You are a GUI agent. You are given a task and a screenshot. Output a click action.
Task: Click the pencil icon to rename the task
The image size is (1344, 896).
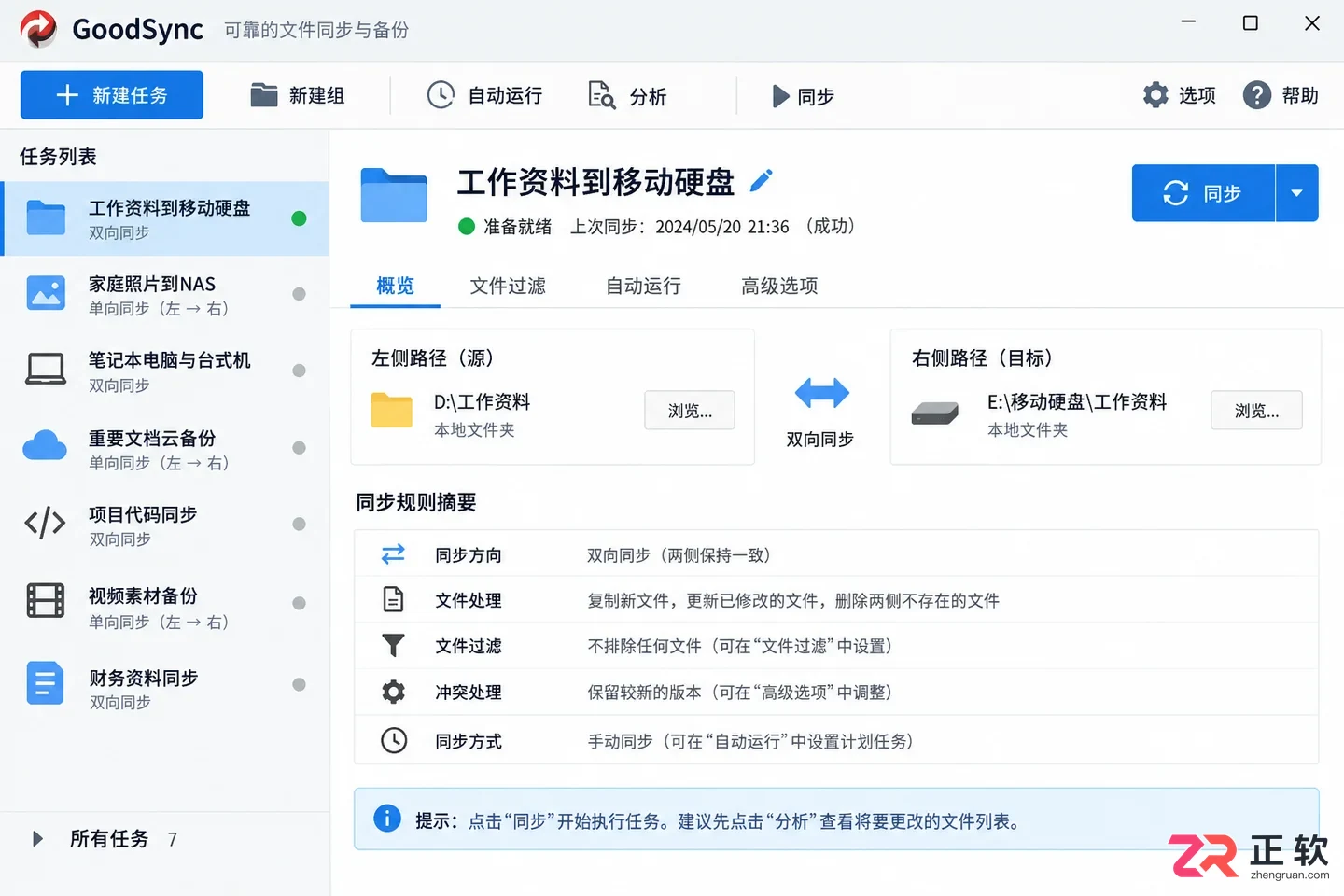[762, 181]
